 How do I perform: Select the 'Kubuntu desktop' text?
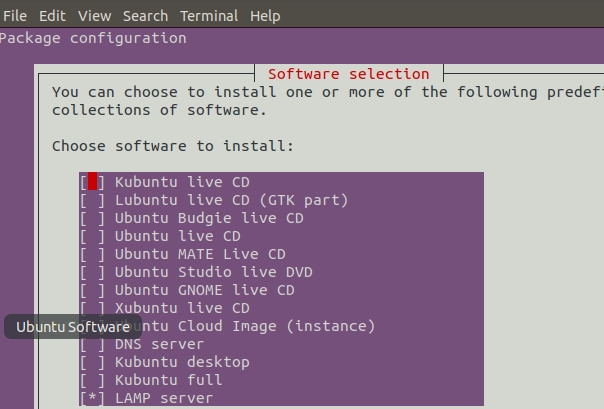click(182, 362)
